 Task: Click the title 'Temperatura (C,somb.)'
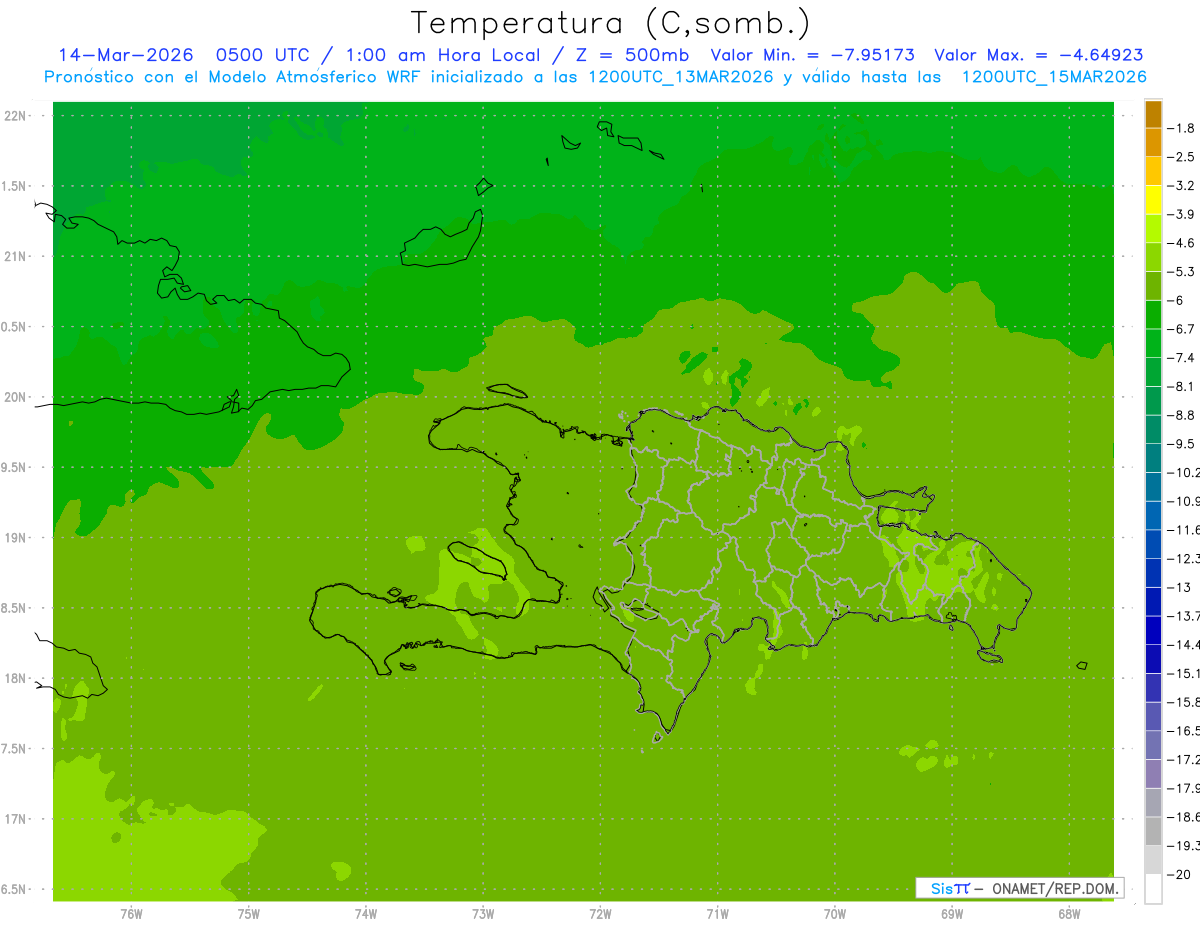(x=610, y=23)
